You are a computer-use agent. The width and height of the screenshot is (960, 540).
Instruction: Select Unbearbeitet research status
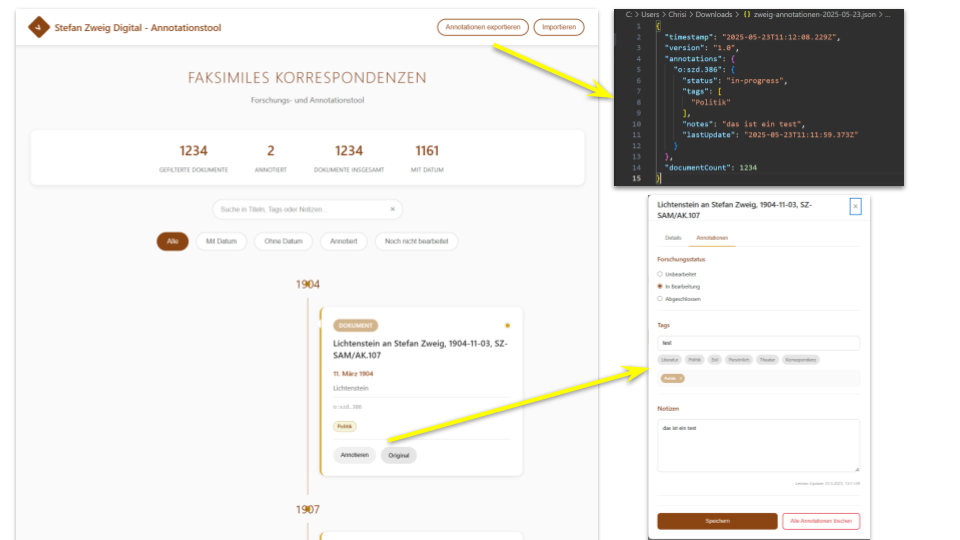[x=660, y=274]
